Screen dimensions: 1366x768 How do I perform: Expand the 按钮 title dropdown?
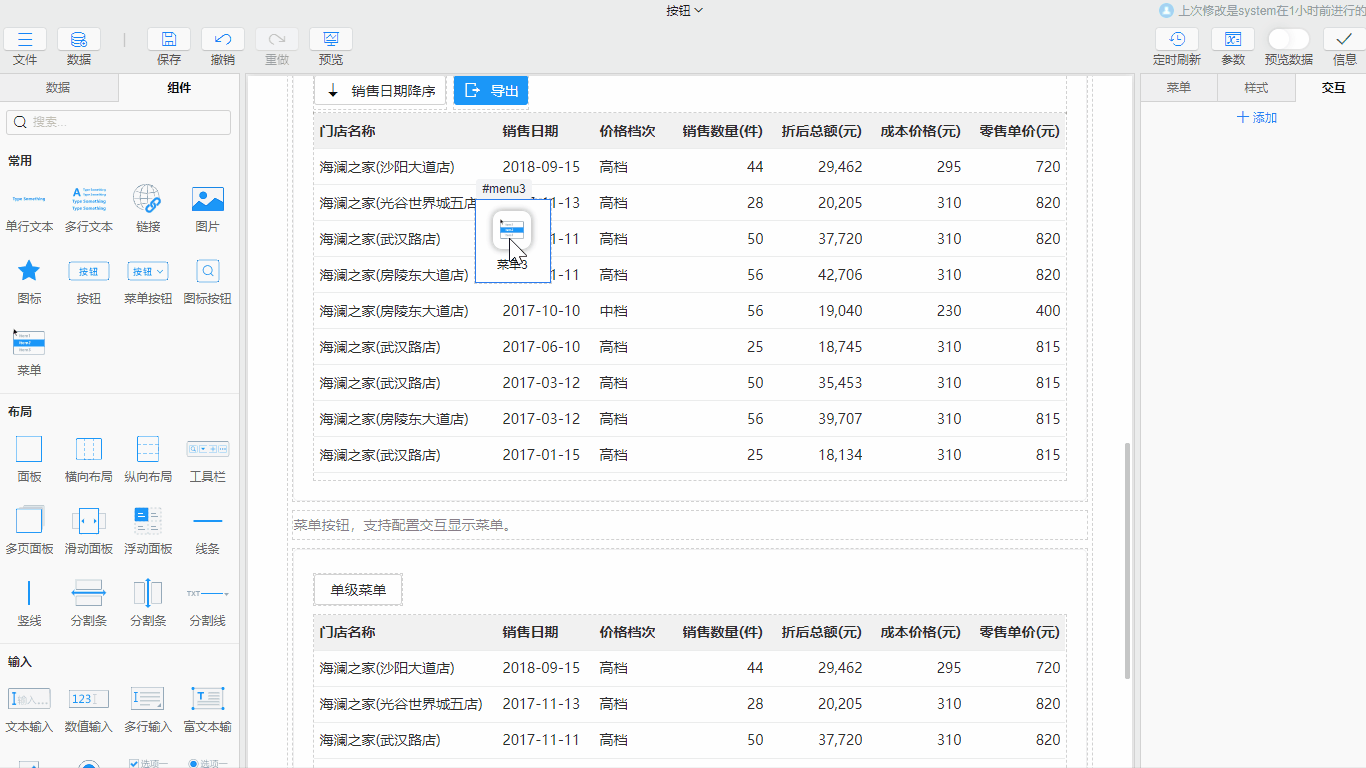[x=685, y=10]
